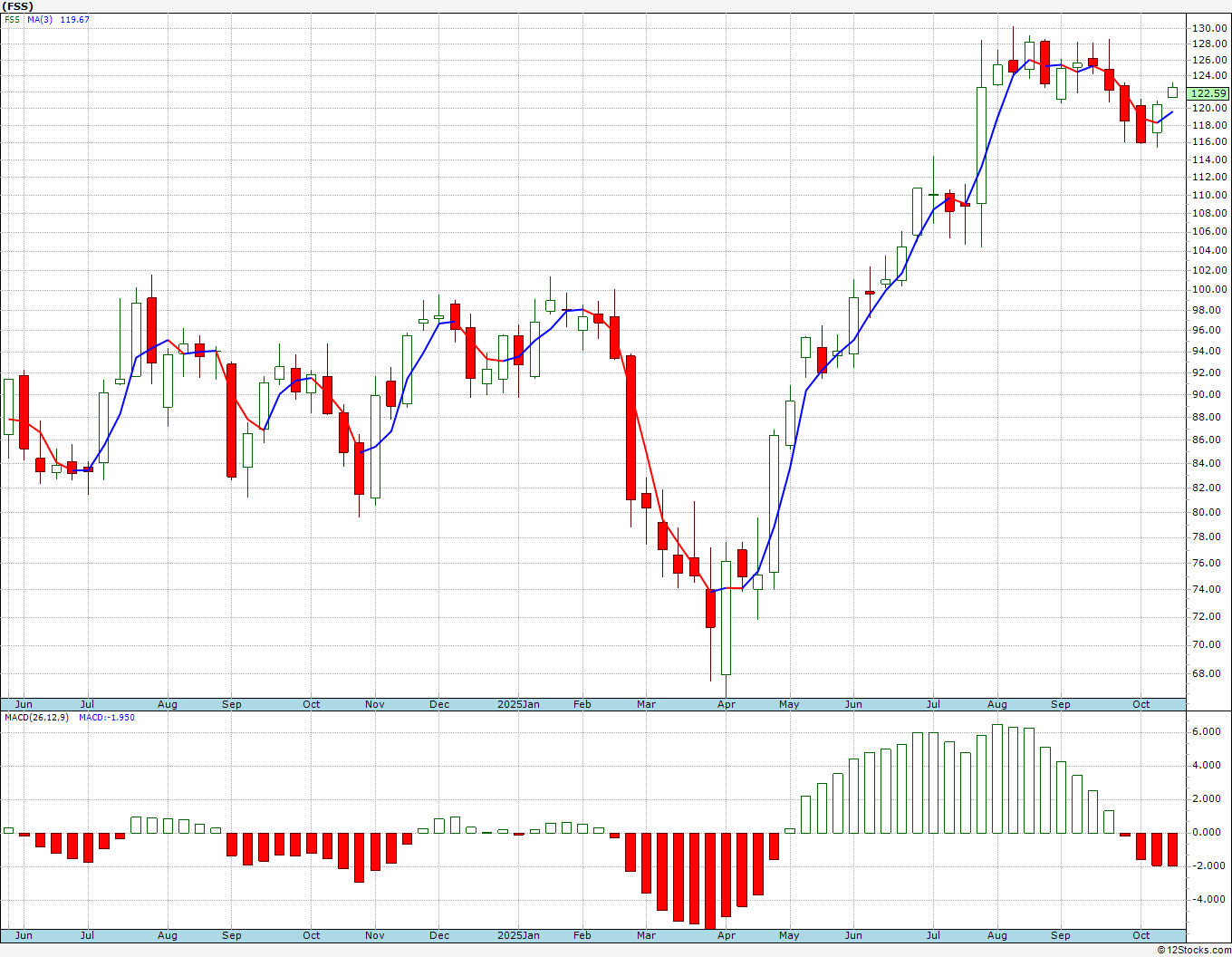Select the 106.00 price axis label
The width and height of the screenshot is (1232, 957).
(1209, 231)
